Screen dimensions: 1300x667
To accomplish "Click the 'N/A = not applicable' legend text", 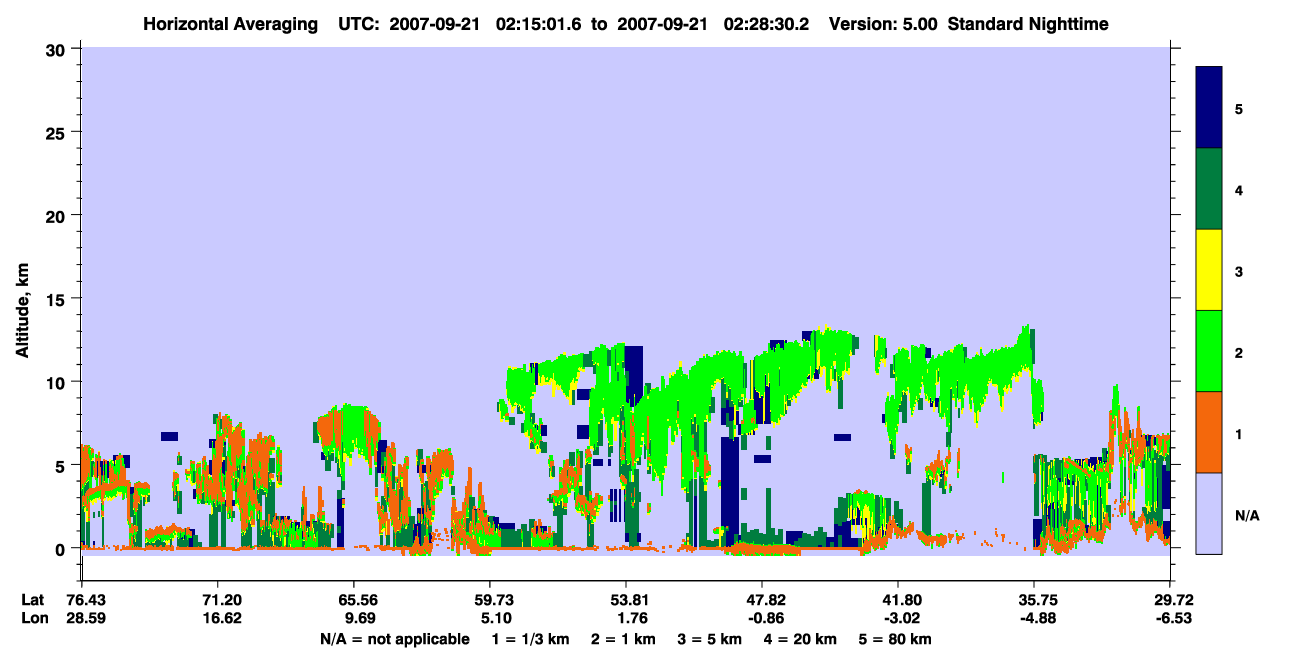I will coord(394,638).
